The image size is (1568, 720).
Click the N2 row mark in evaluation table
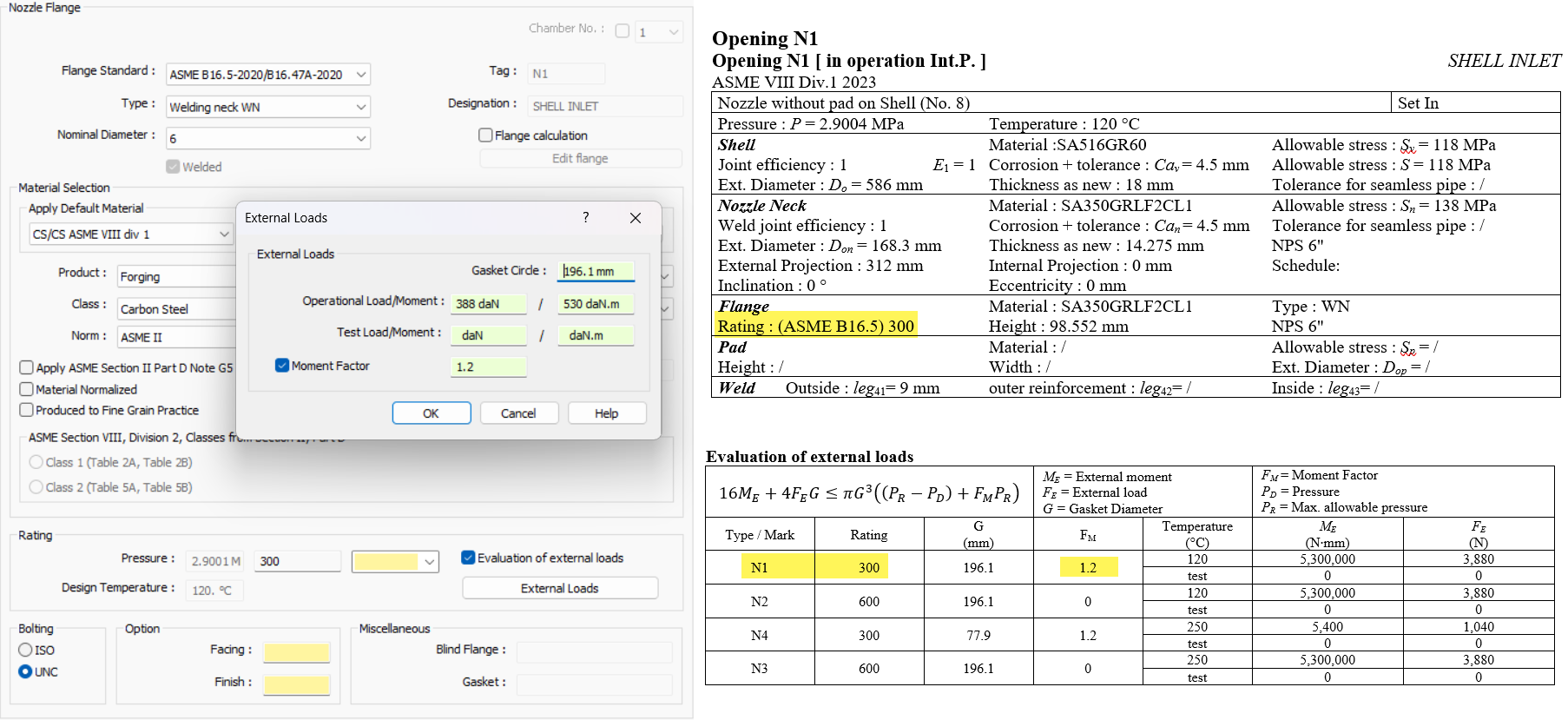(760, 601)
